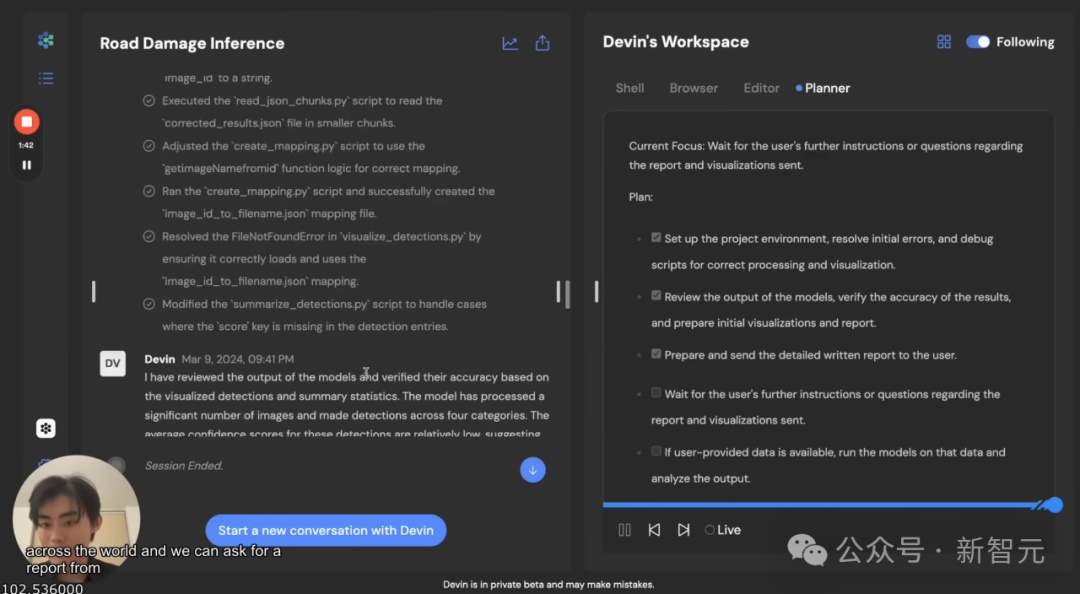This screenshot has width=1080, height=594.
Task: Click check icon beside Adjusted create_mapping.py step
Action: click(x=149, y=146)
